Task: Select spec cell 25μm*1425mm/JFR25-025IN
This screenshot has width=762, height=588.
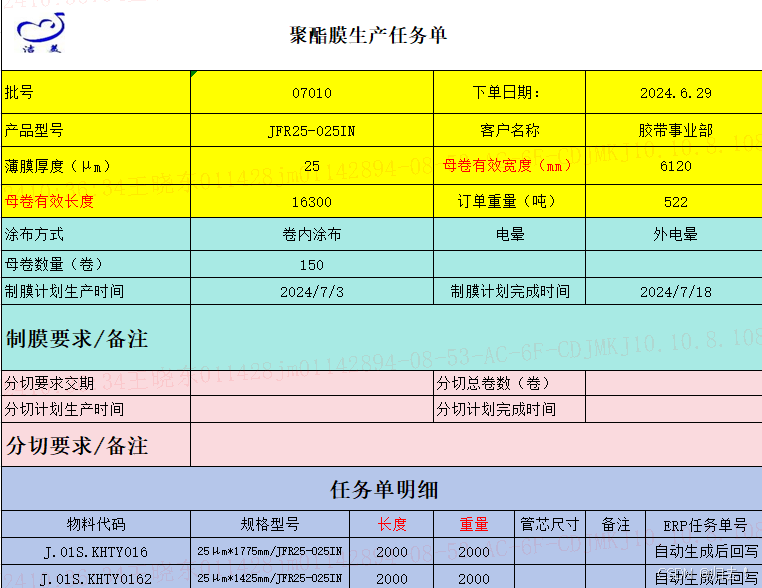Action: coord(270,577)
